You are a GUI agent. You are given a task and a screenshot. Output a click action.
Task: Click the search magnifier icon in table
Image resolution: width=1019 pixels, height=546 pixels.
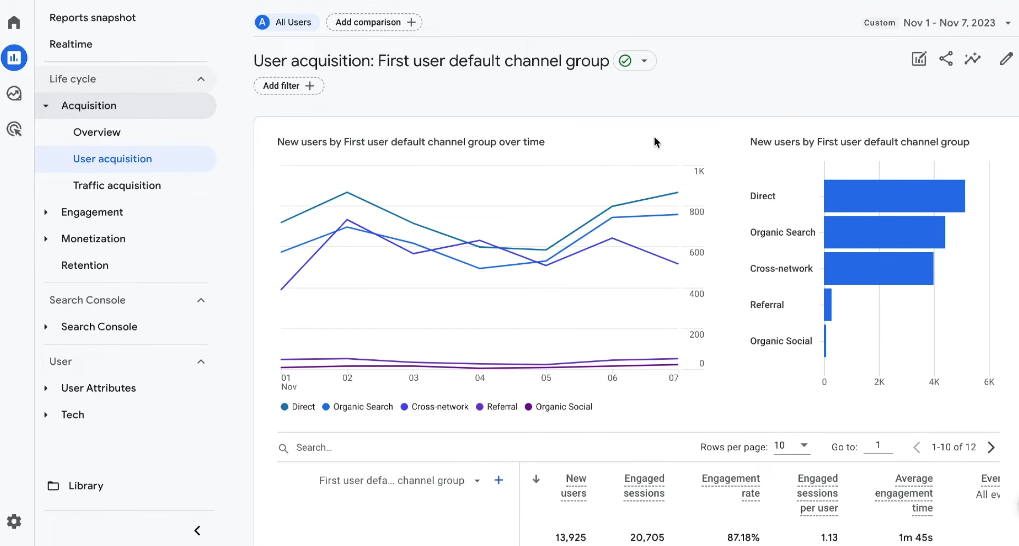pyautogui.click(x=283, y=448)
